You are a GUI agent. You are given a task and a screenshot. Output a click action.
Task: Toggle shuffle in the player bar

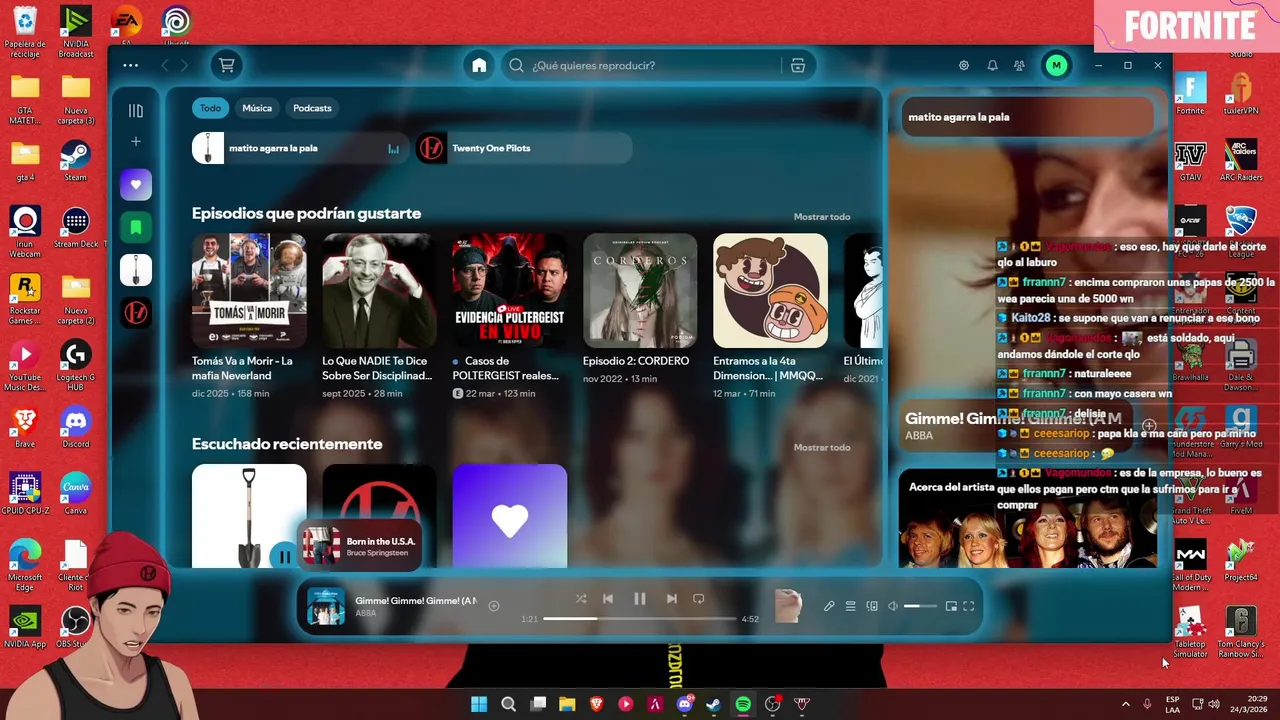tap(581, 599)
